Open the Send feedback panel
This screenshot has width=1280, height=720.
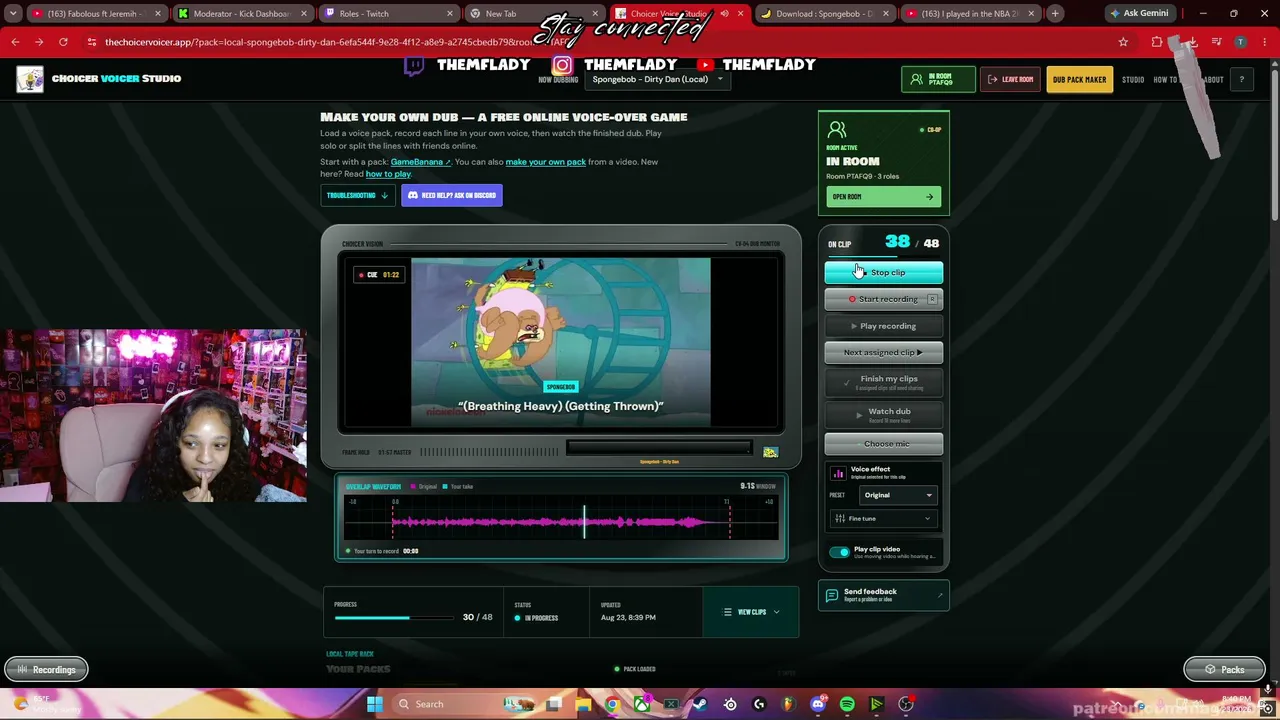[x=883, y=595]
